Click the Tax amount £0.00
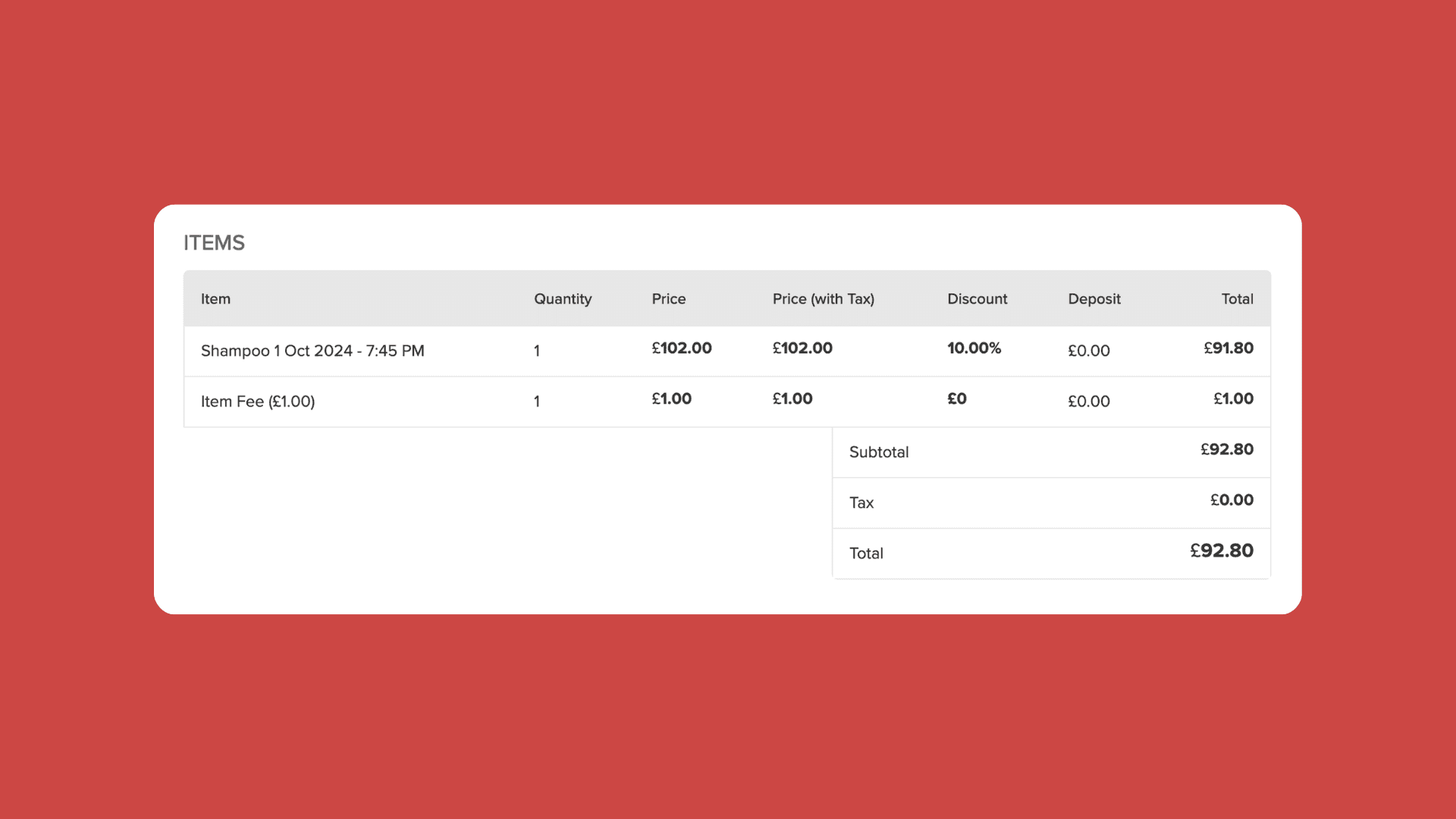 pos(1232,500)
